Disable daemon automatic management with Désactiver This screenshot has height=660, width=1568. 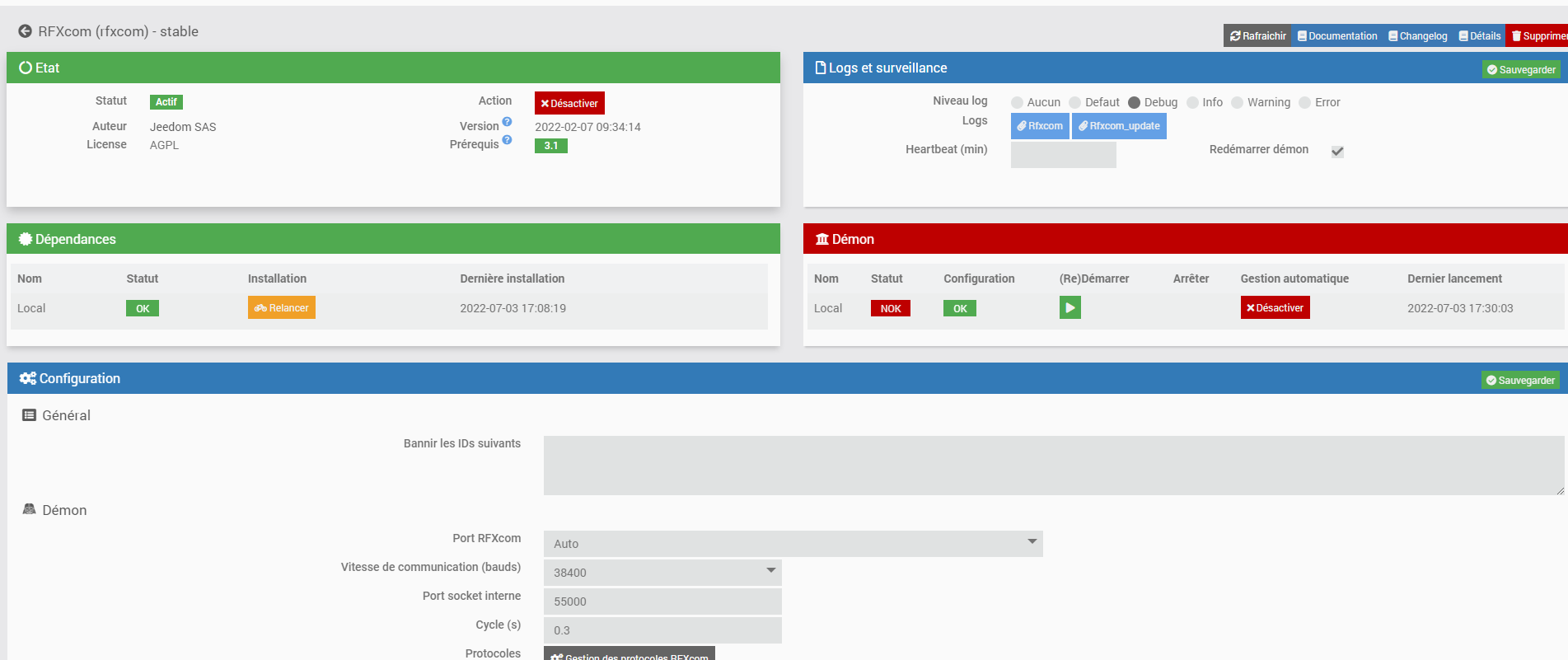(x=1275, y=308)
